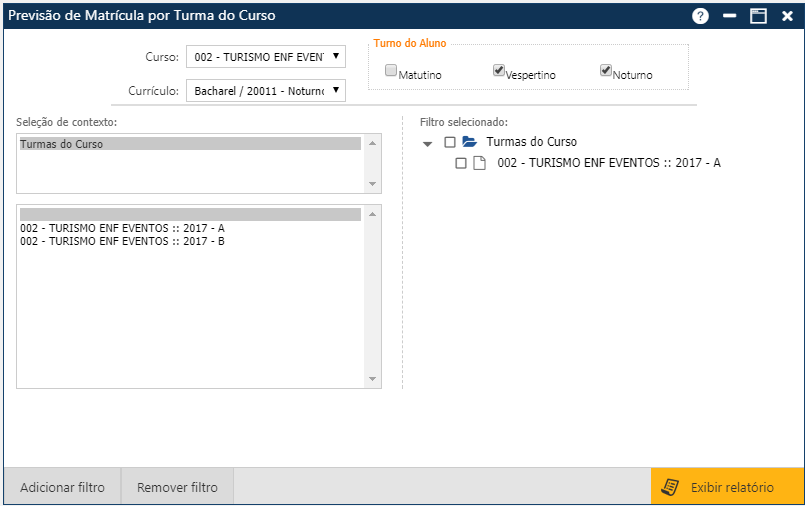Click the Adicionar filtro button
Viewport: 805px width, 506px height.
[x=62, y=488]
